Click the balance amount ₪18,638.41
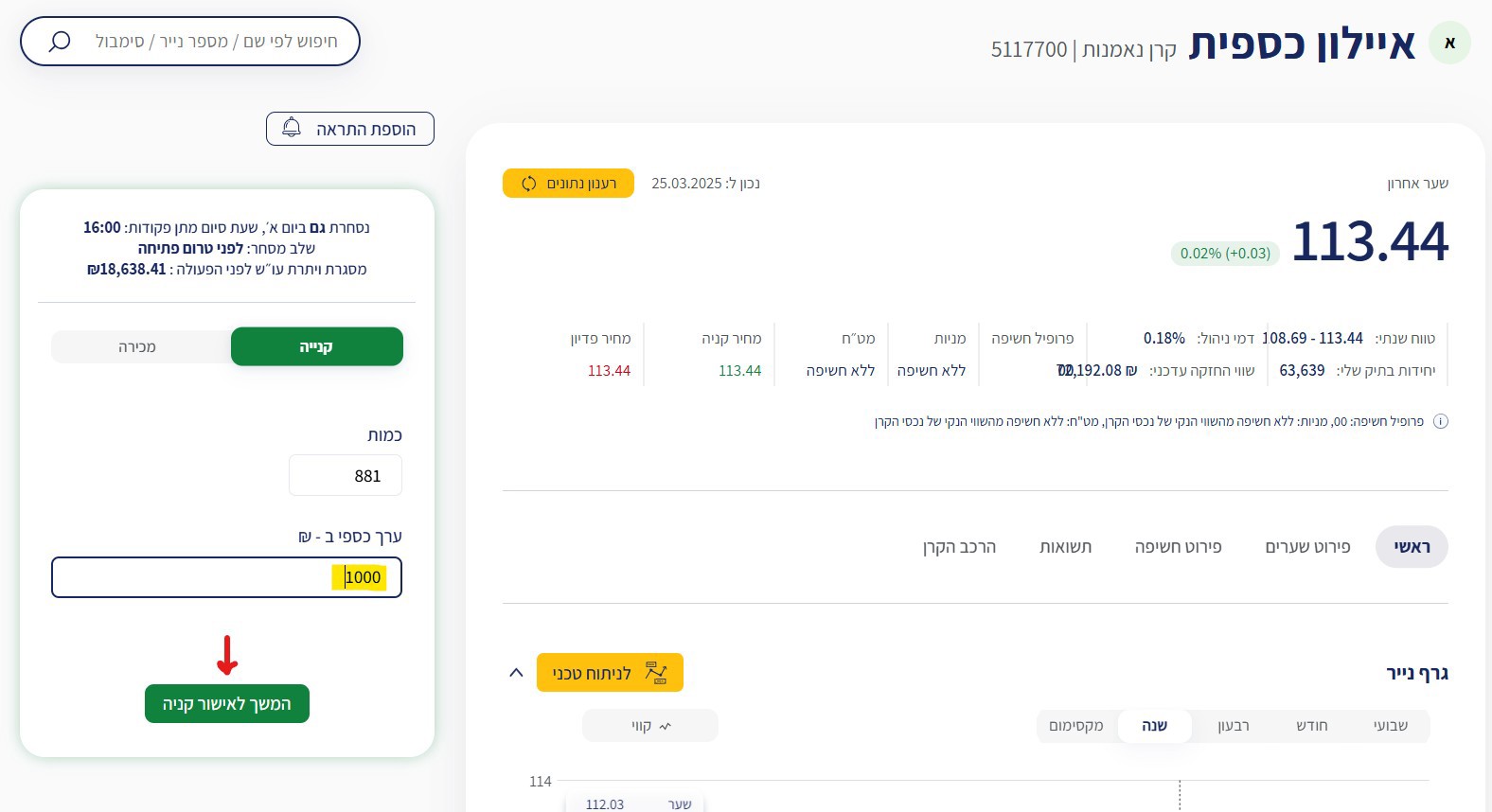The height and width of the screenshot is (812, 1492). 126,270
